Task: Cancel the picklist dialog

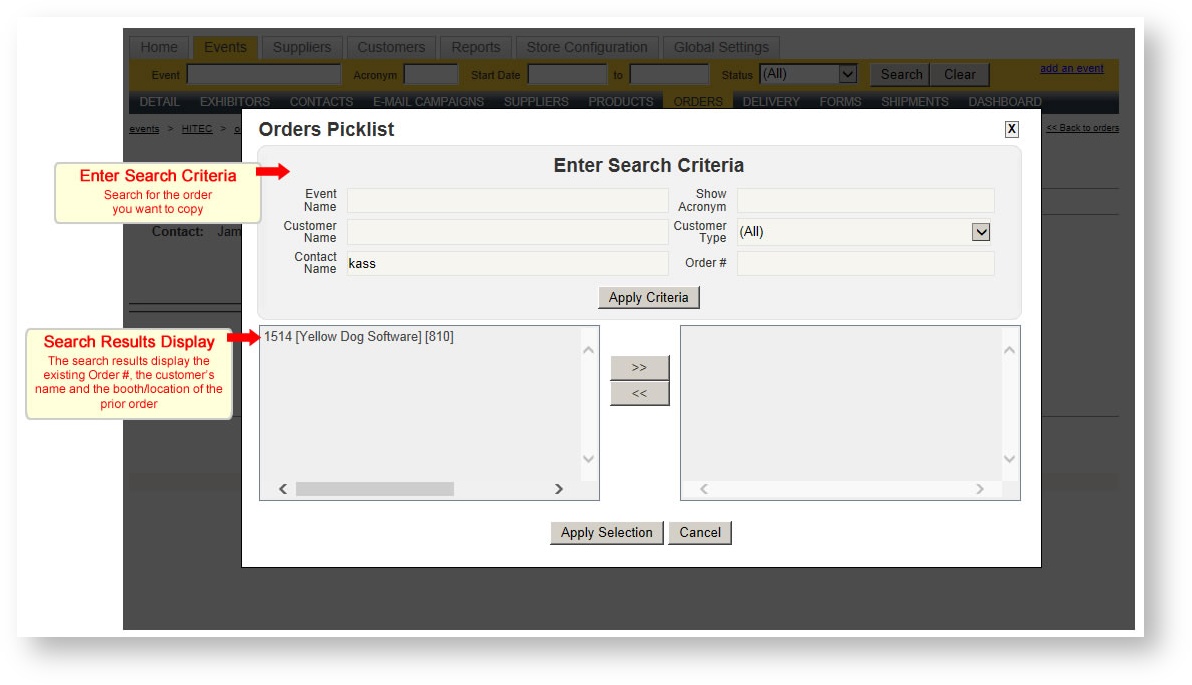Action: point(700,533)
